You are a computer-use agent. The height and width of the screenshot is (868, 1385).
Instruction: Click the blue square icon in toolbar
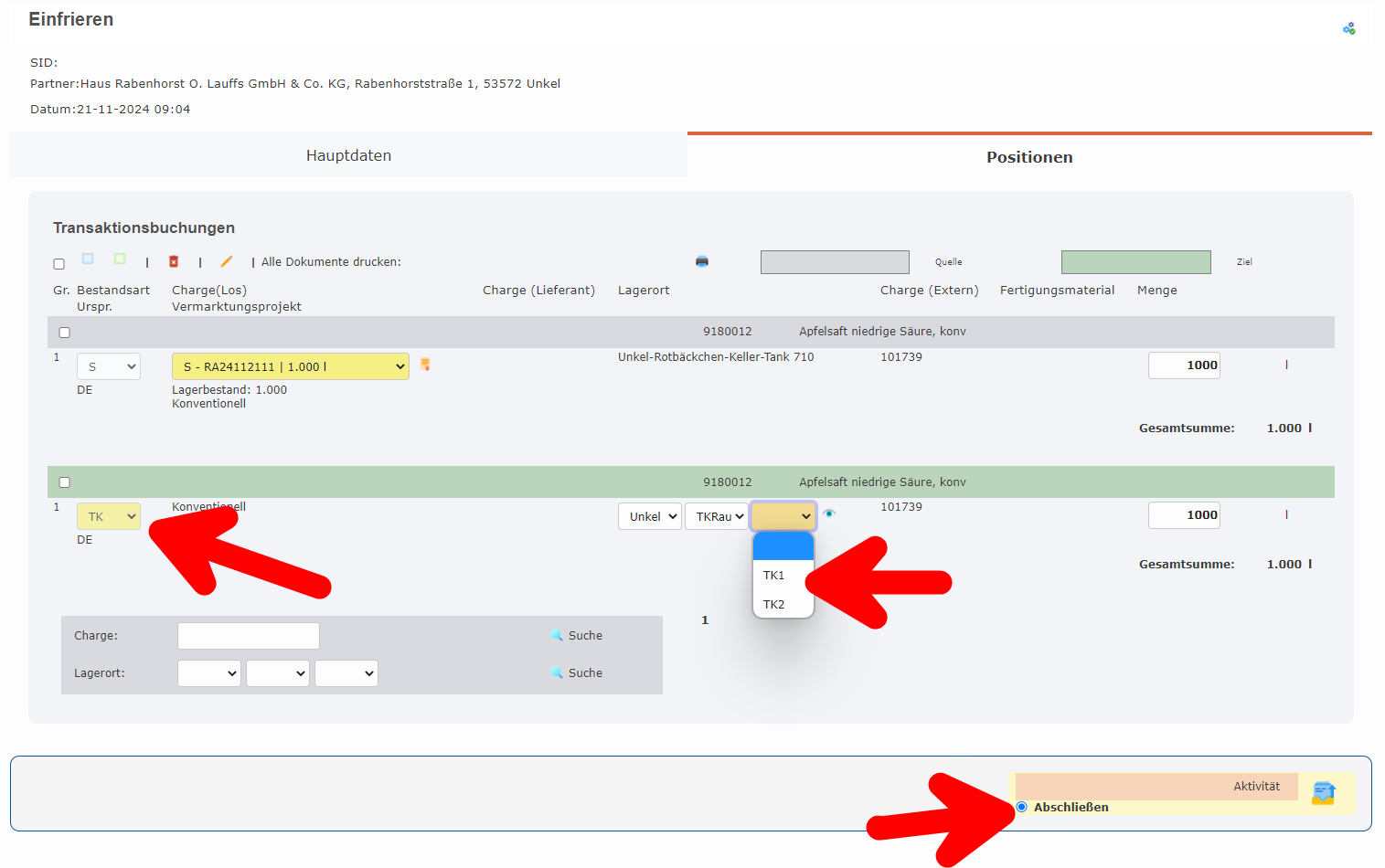(88, 259)
